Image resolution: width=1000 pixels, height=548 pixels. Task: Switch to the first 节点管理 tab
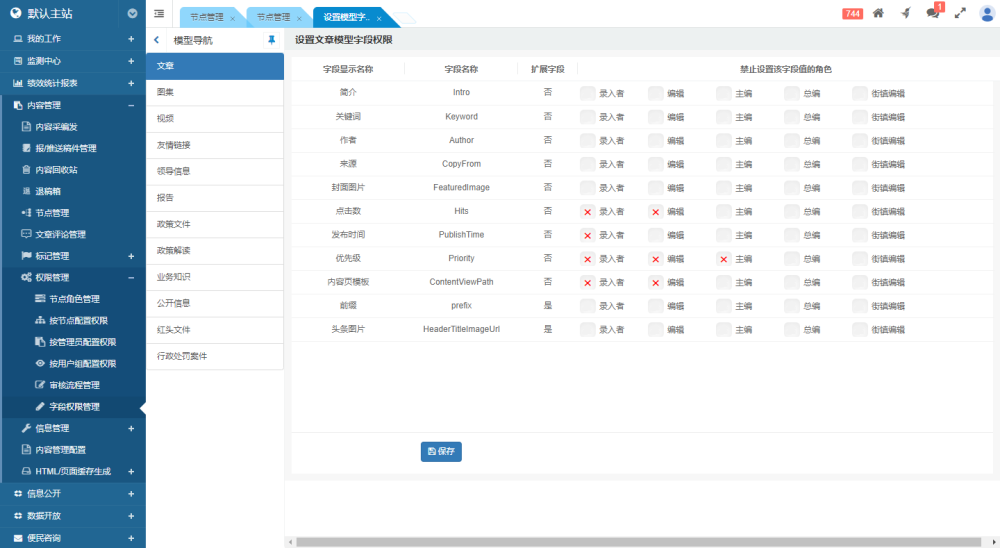(x=206, y=18)
